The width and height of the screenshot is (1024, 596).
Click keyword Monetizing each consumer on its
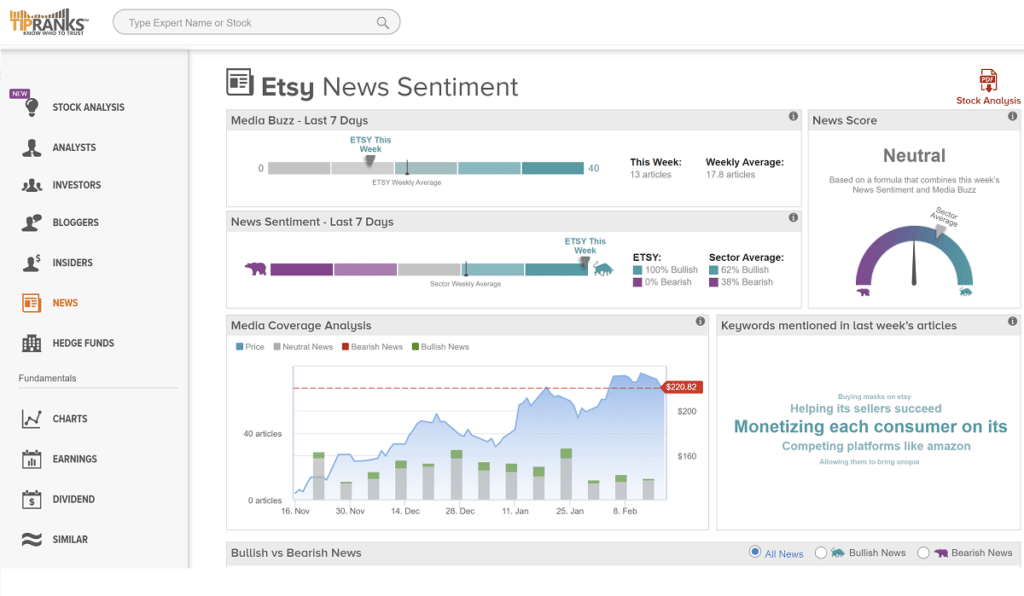871,427
